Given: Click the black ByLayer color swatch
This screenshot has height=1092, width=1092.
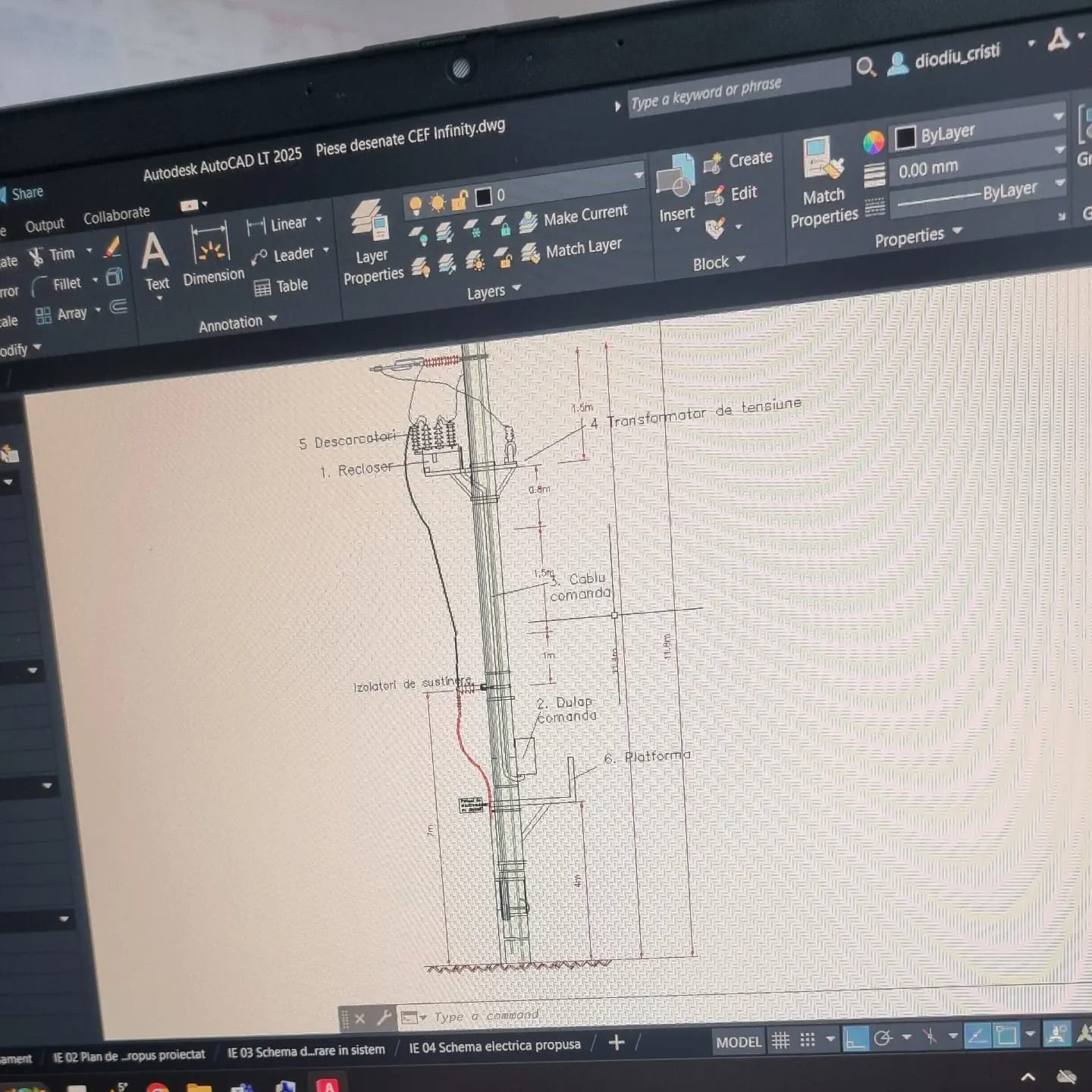Looking at the screenshot, I should 905,138.
